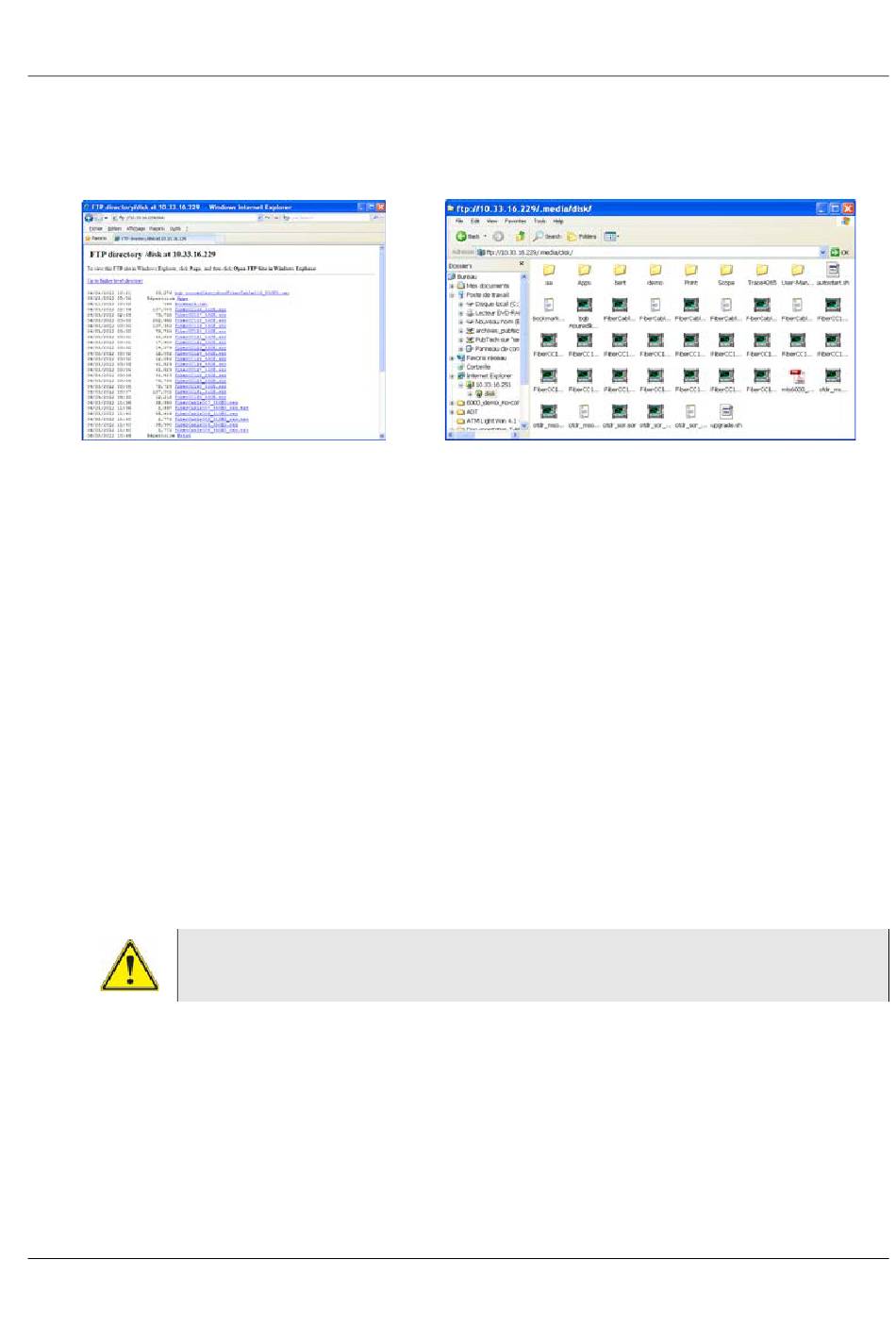Select Internet Explorer tree node
The width and height of the screenshot is (896, 1326).
click(483, 375)
